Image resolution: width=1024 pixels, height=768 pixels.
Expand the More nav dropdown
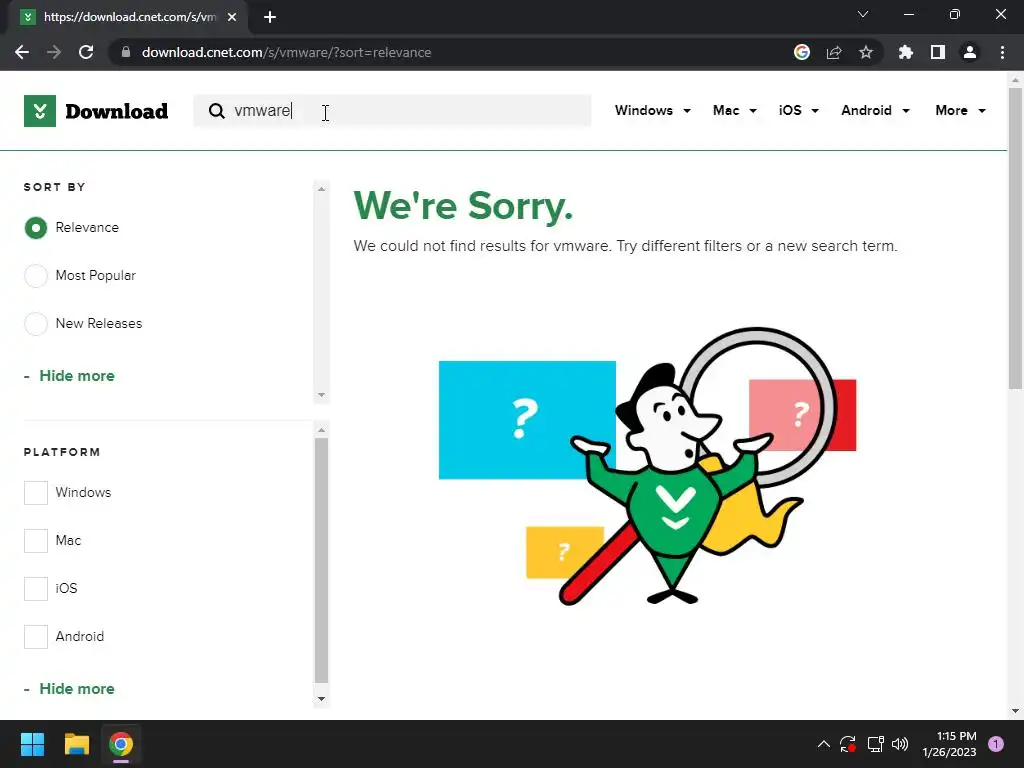[x=960, y=110]
